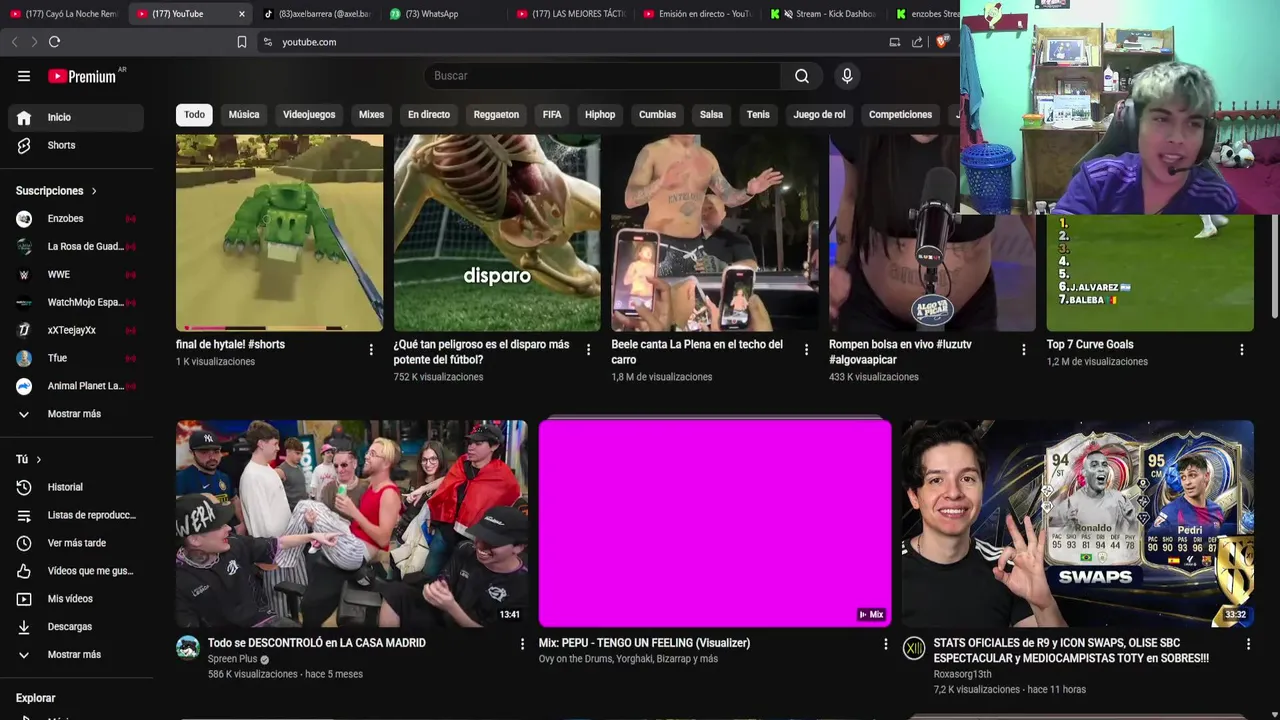Click browser share icon

(x=917, y=42)
